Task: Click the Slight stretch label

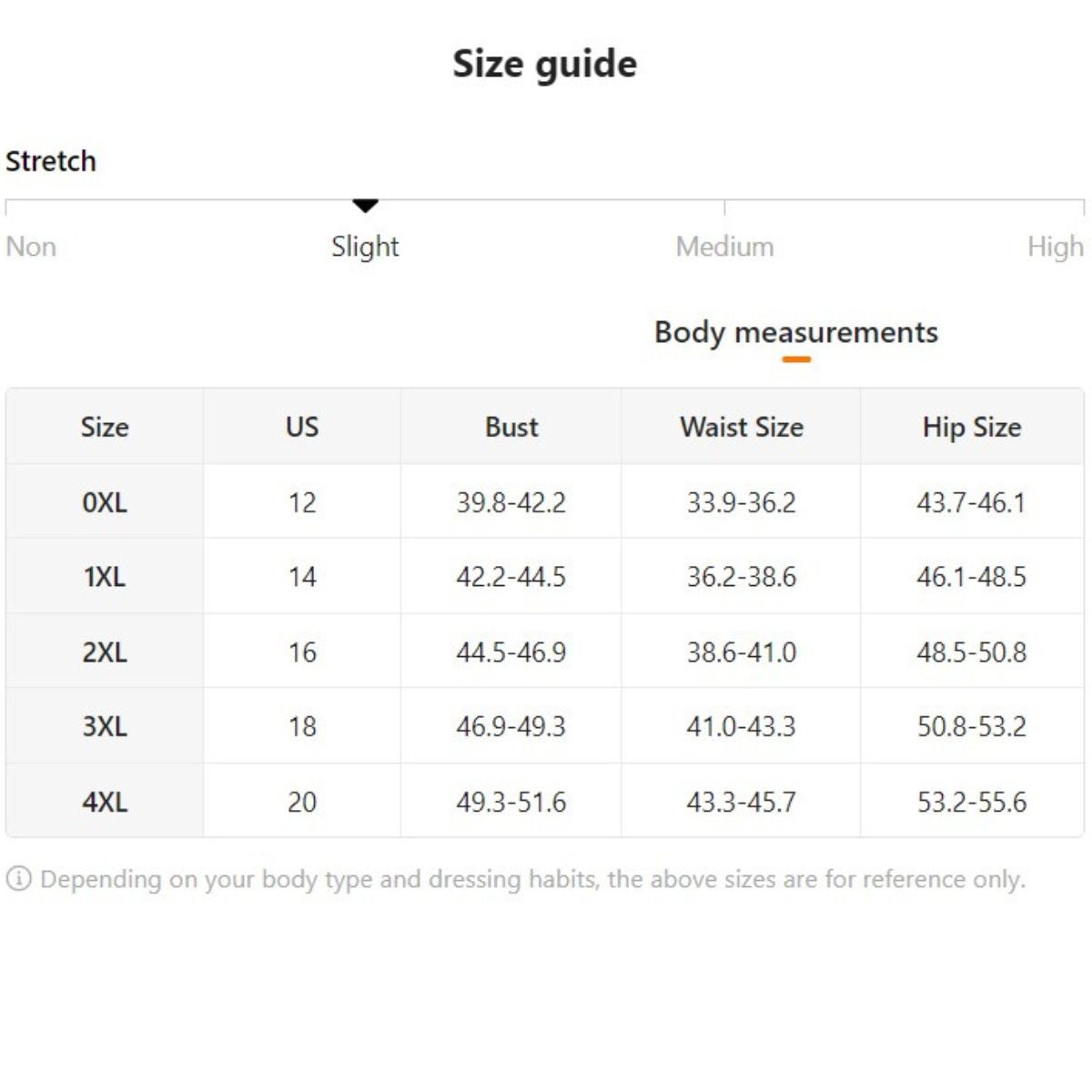Action: (x=365, y=247)
